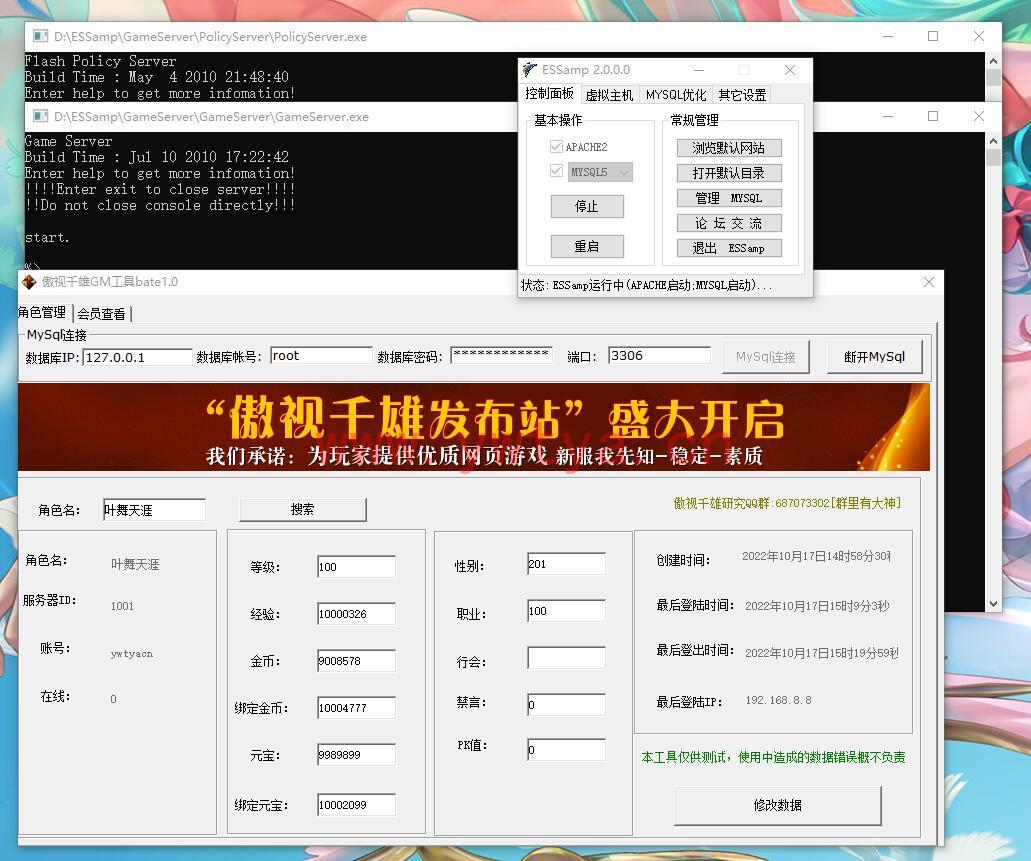Click the 禁言 input field
Screen dimensions: 1031x861
point(566,705)
